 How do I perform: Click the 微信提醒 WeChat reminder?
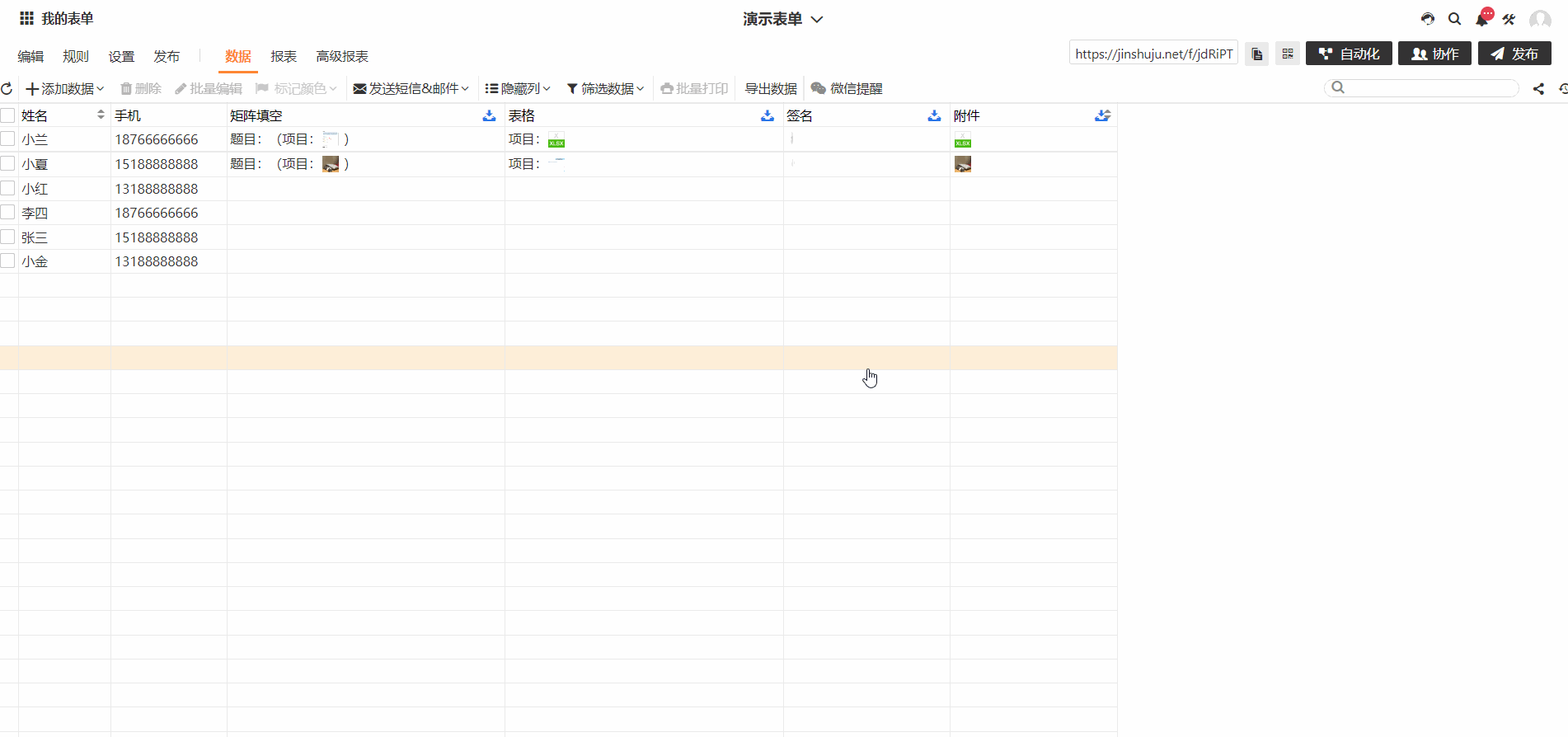pyautogui.click(x=847, y=88)
